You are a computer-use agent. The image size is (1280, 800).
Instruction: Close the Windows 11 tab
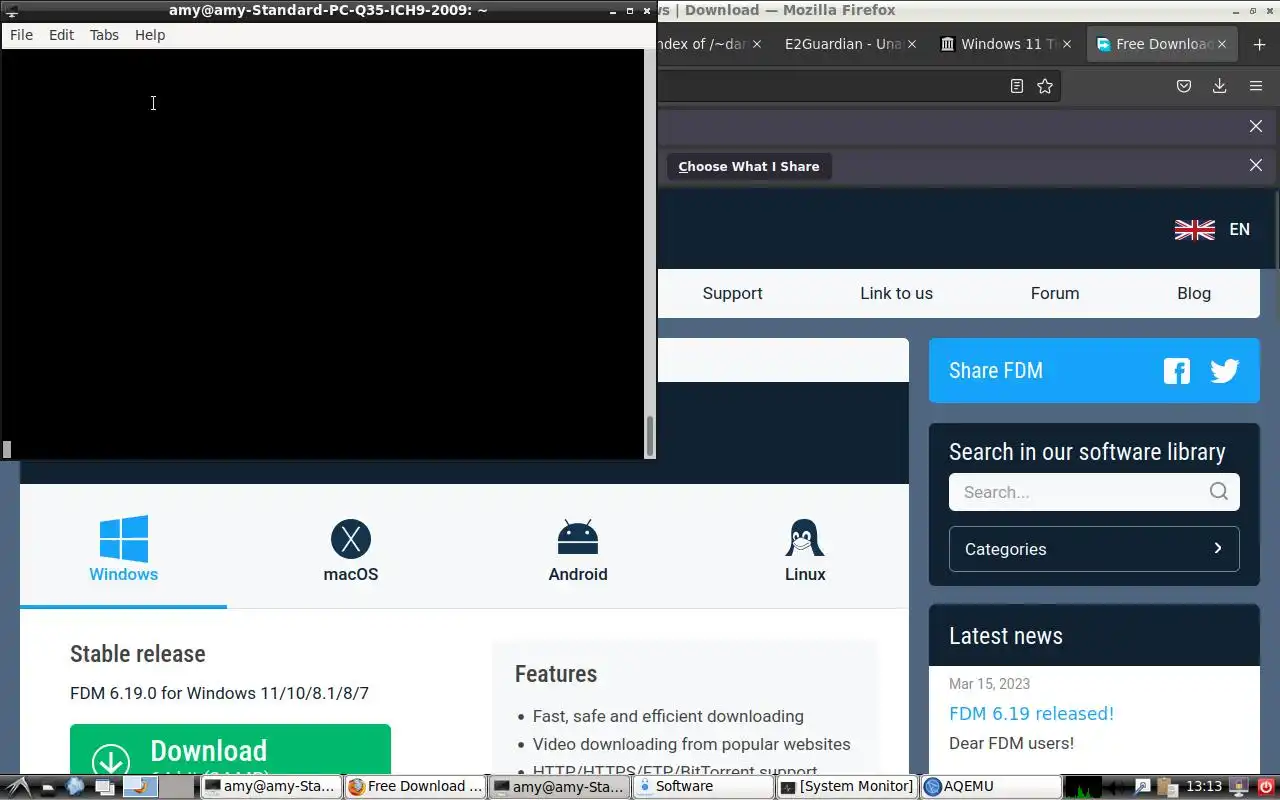pyautogui.click(x=1067, y=44)
